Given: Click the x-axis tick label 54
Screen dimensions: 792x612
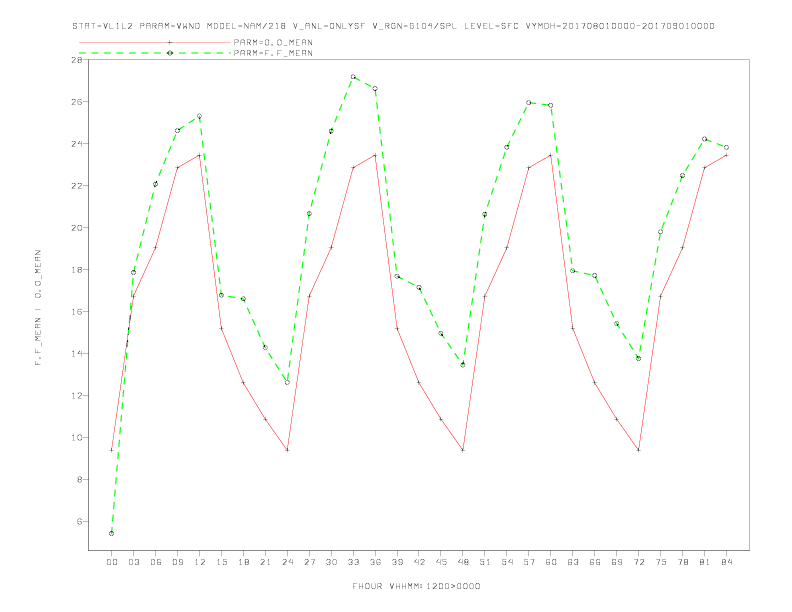Looking at the screenshot, I should point(507,562).
